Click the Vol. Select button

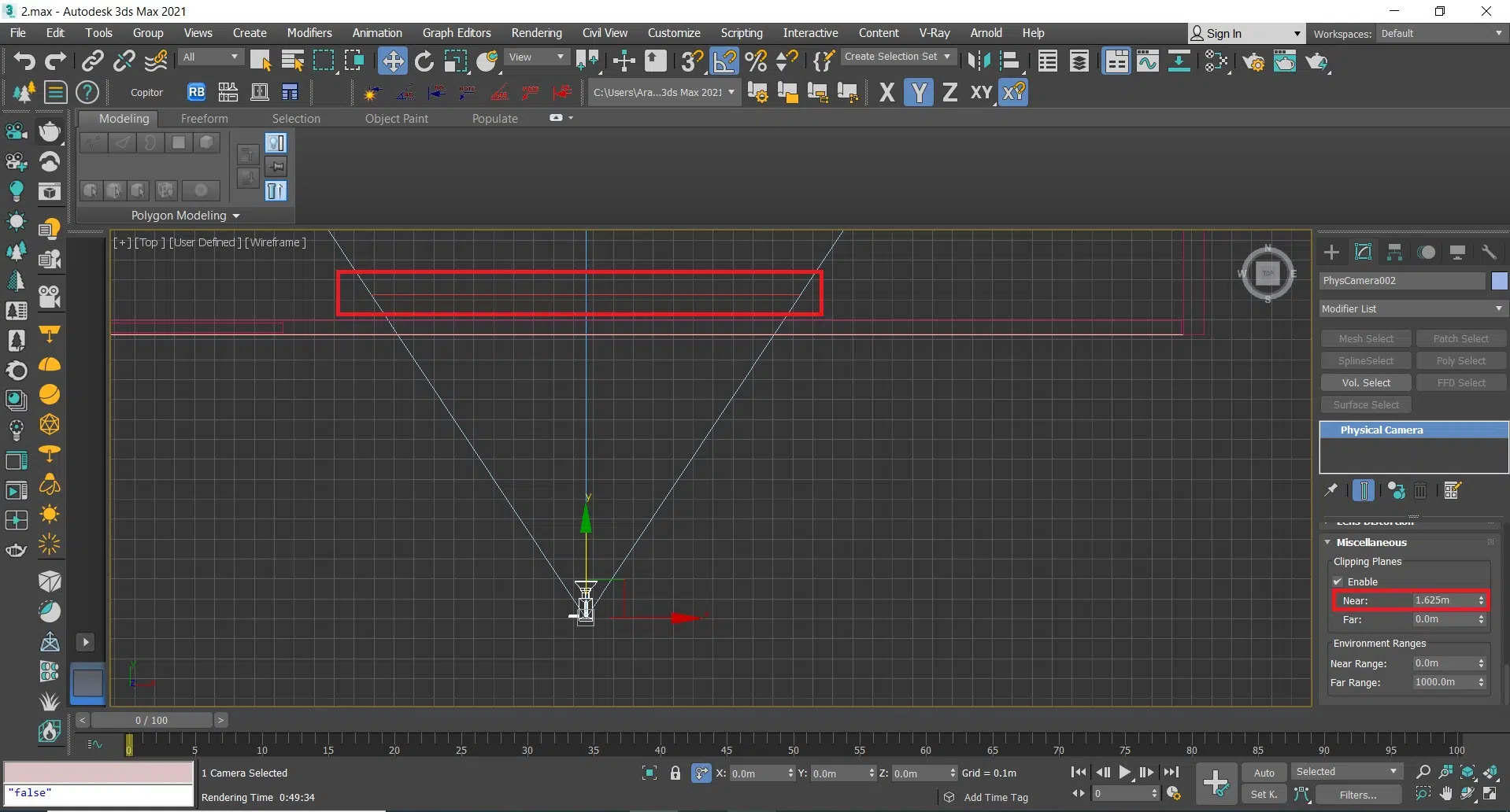(1366, 382)
